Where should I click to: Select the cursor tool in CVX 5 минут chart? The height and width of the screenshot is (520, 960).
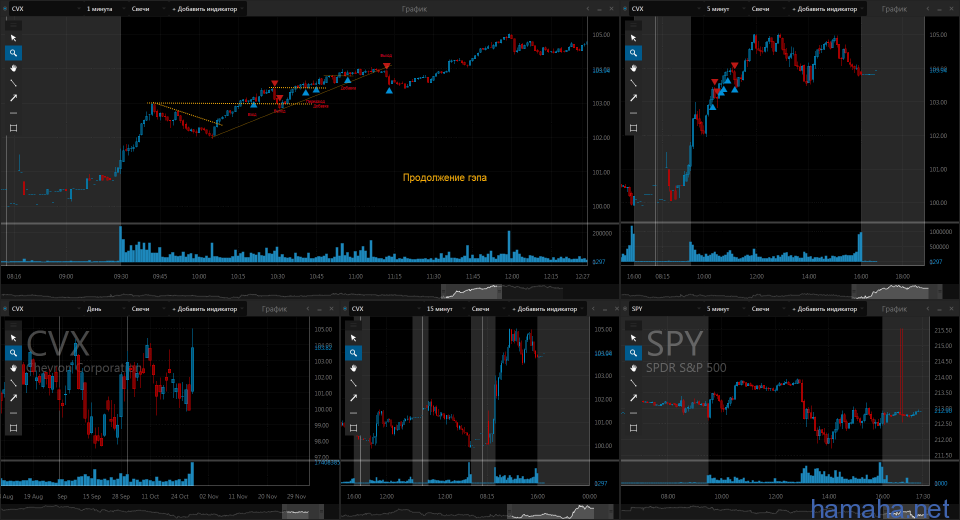634,38
